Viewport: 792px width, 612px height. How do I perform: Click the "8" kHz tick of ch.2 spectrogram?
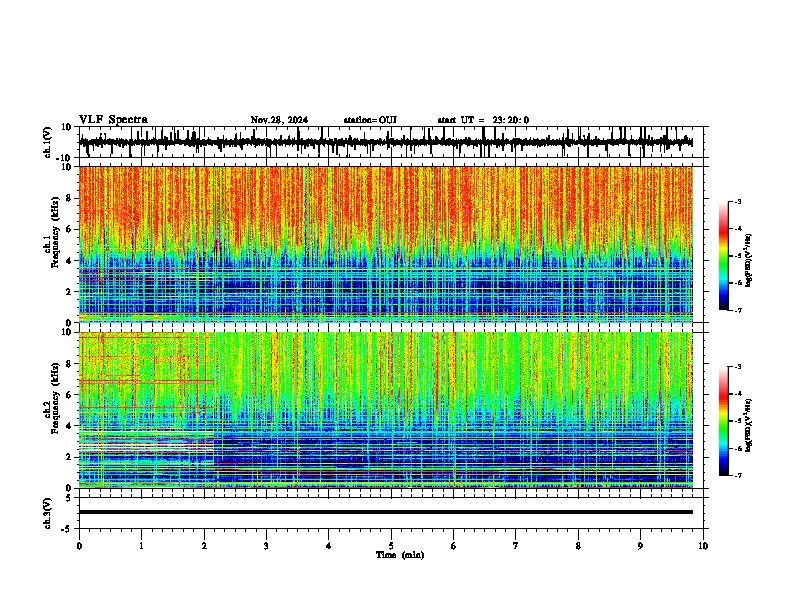click(70, 364)
